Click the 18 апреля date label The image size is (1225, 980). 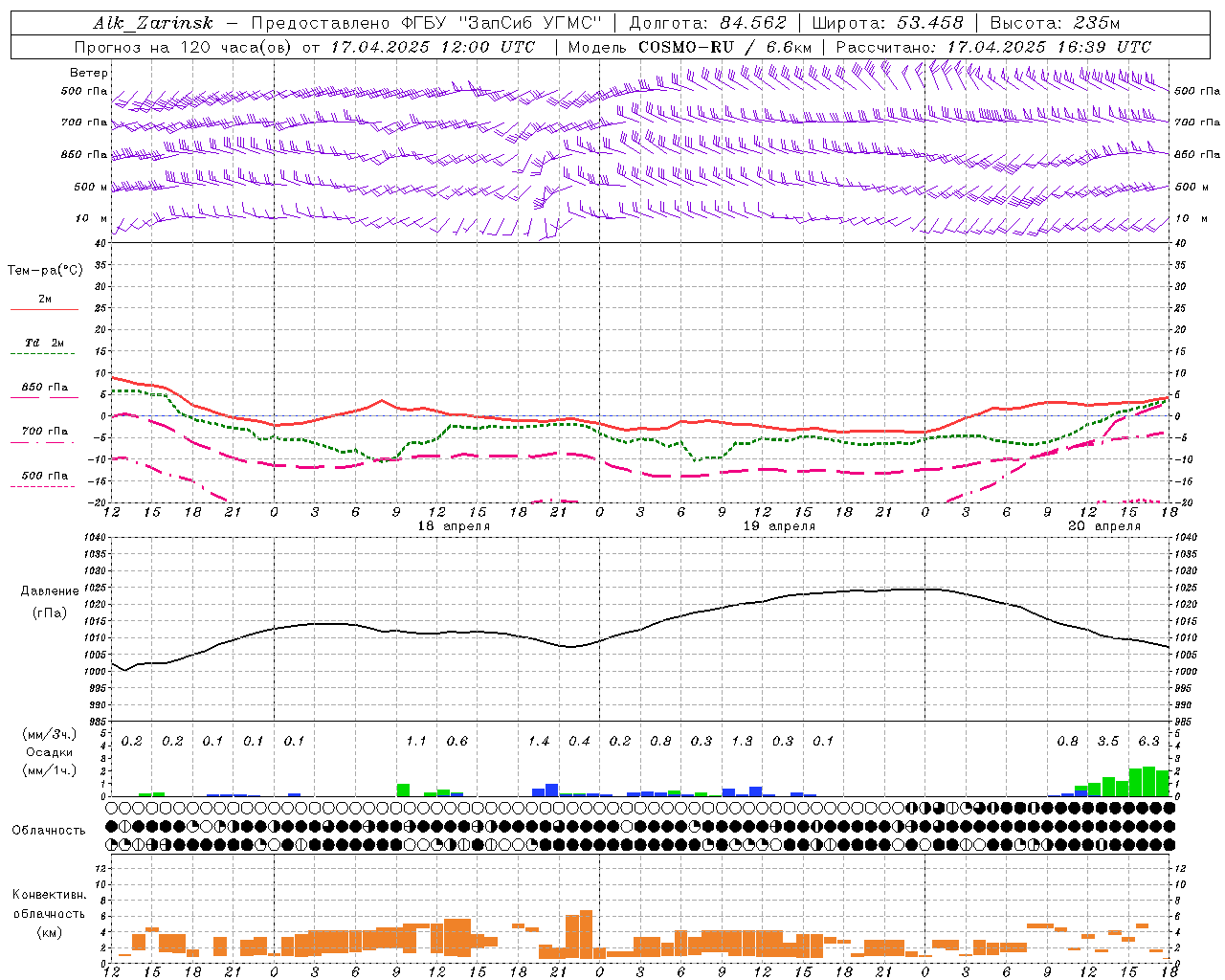coord(454,526)
